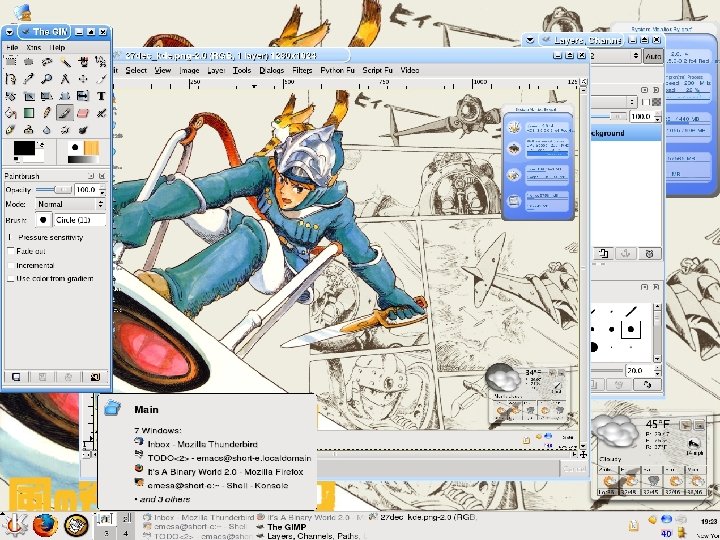Screen dimensions: 720x540
Task: Select the Airbrush tool
Action: click(101, 112)
